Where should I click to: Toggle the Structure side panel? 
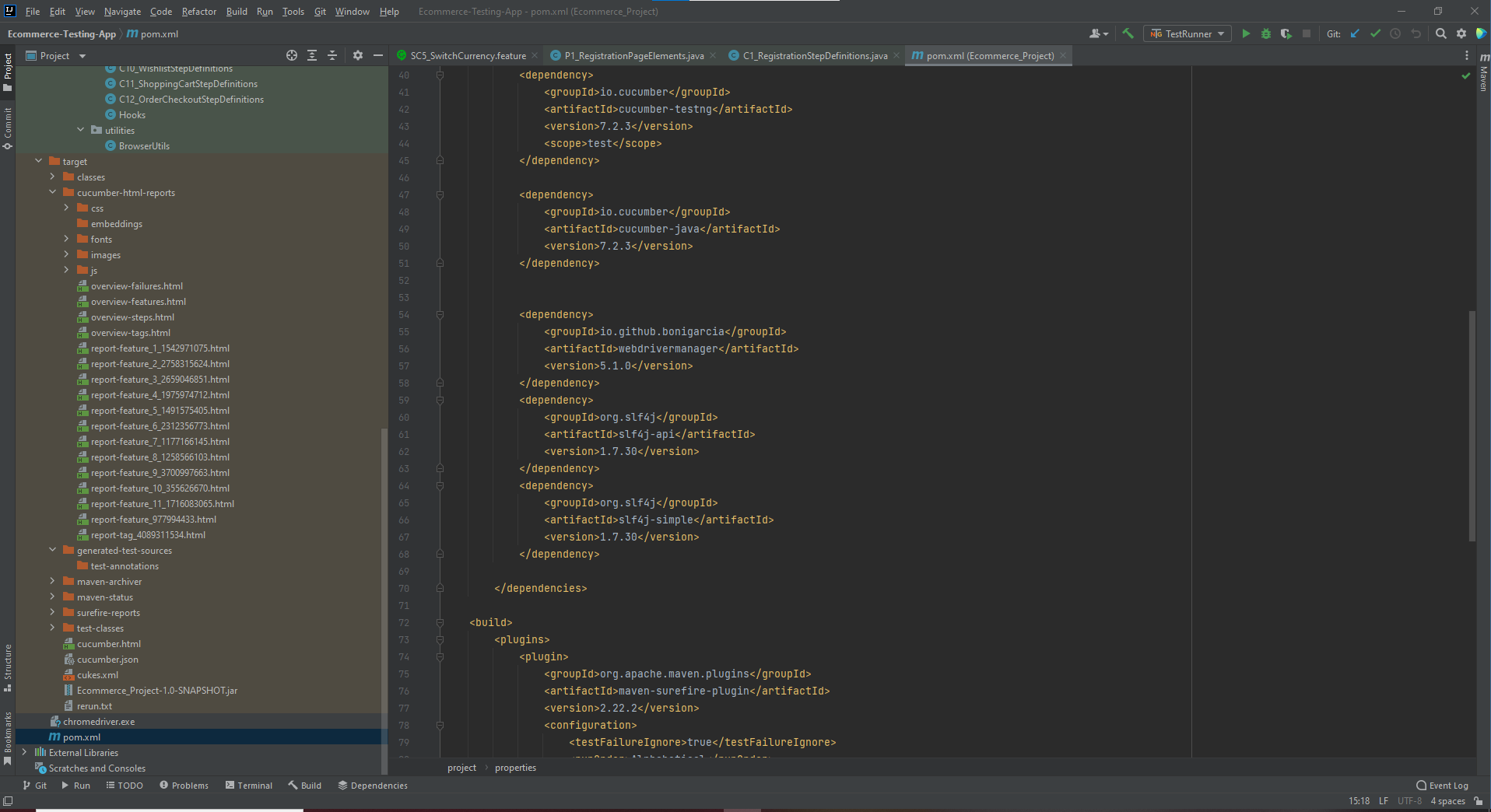[8, 668]
